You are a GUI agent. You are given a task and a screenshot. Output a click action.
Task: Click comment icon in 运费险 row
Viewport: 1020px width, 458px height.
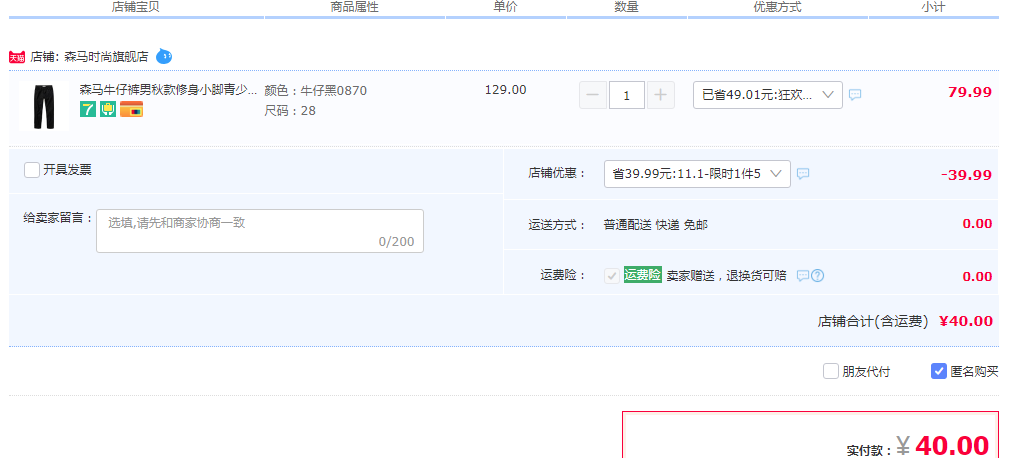point(803,276)
